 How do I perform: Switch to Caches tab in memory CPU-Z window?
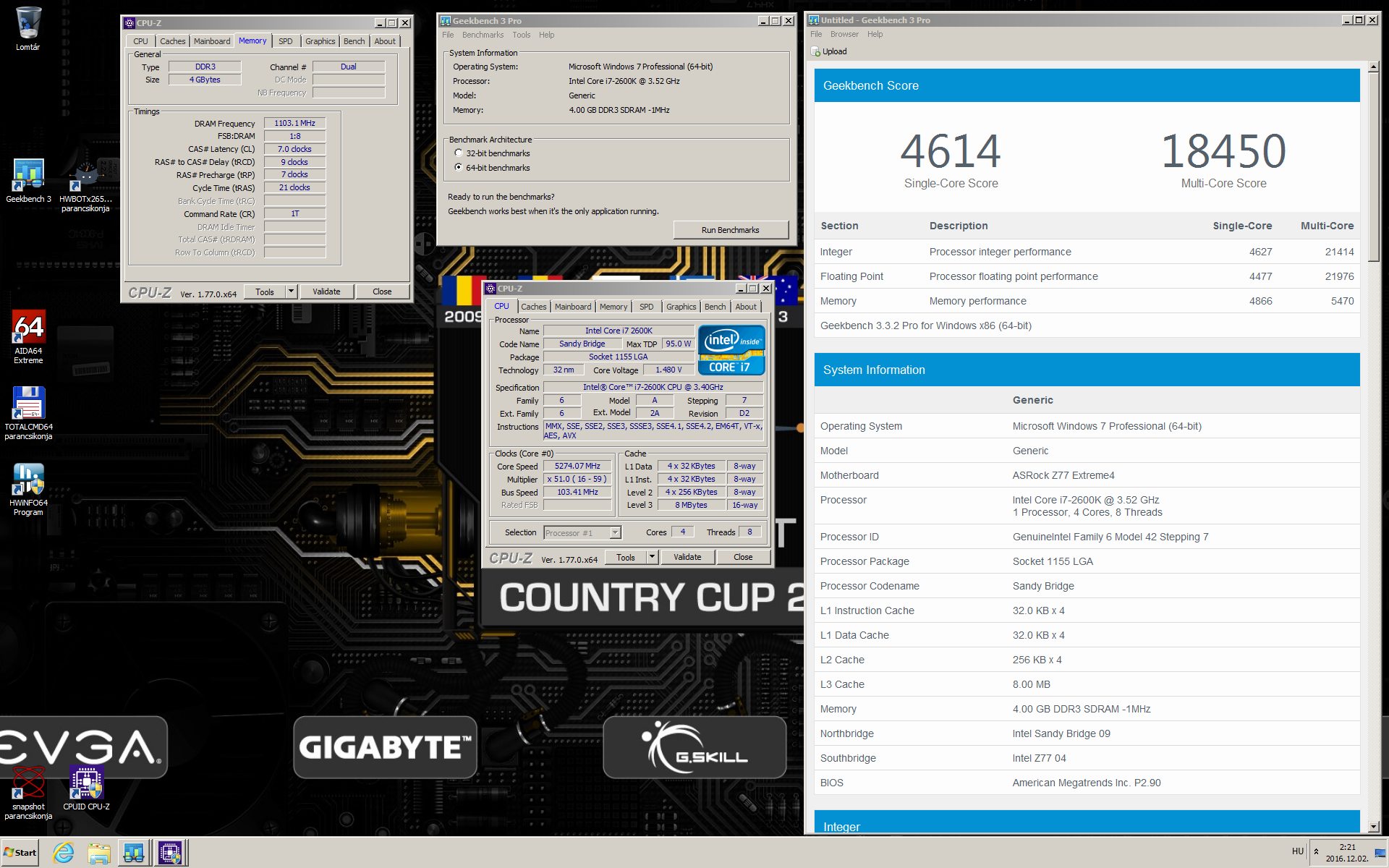(x=172, y=41)
